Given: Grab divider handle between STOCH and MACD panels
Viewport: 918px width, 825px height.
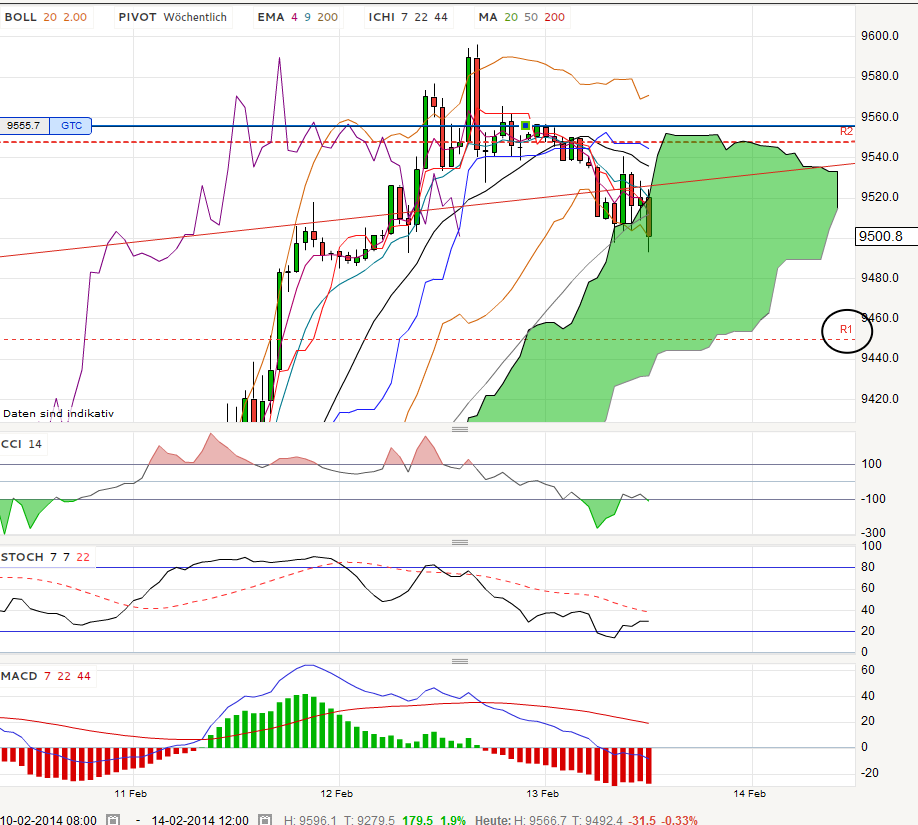Looking at the screenshot, I should coord(460,661).
